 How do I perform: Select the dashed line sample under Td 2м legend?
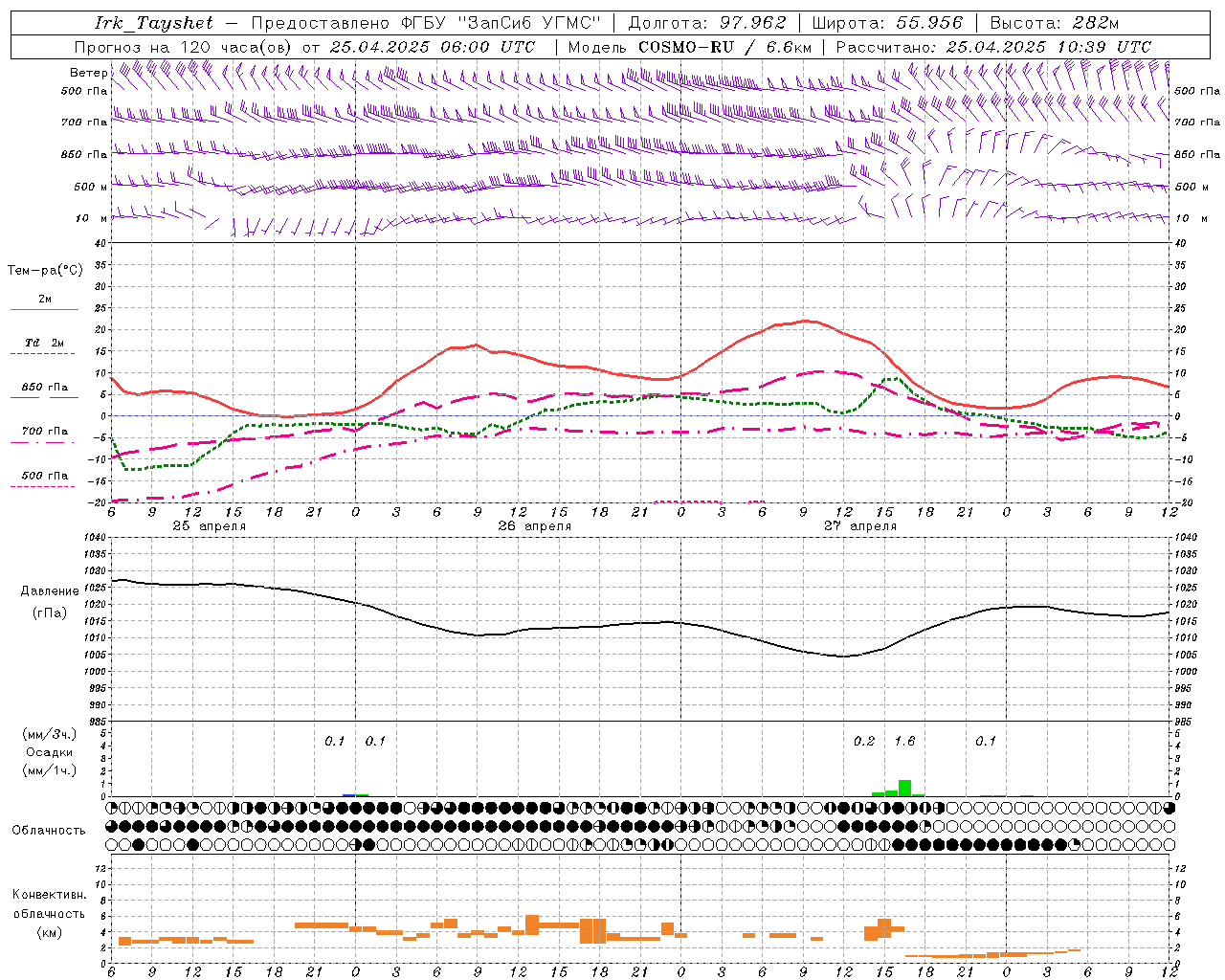pyautogui.click(x=44, y=354)
